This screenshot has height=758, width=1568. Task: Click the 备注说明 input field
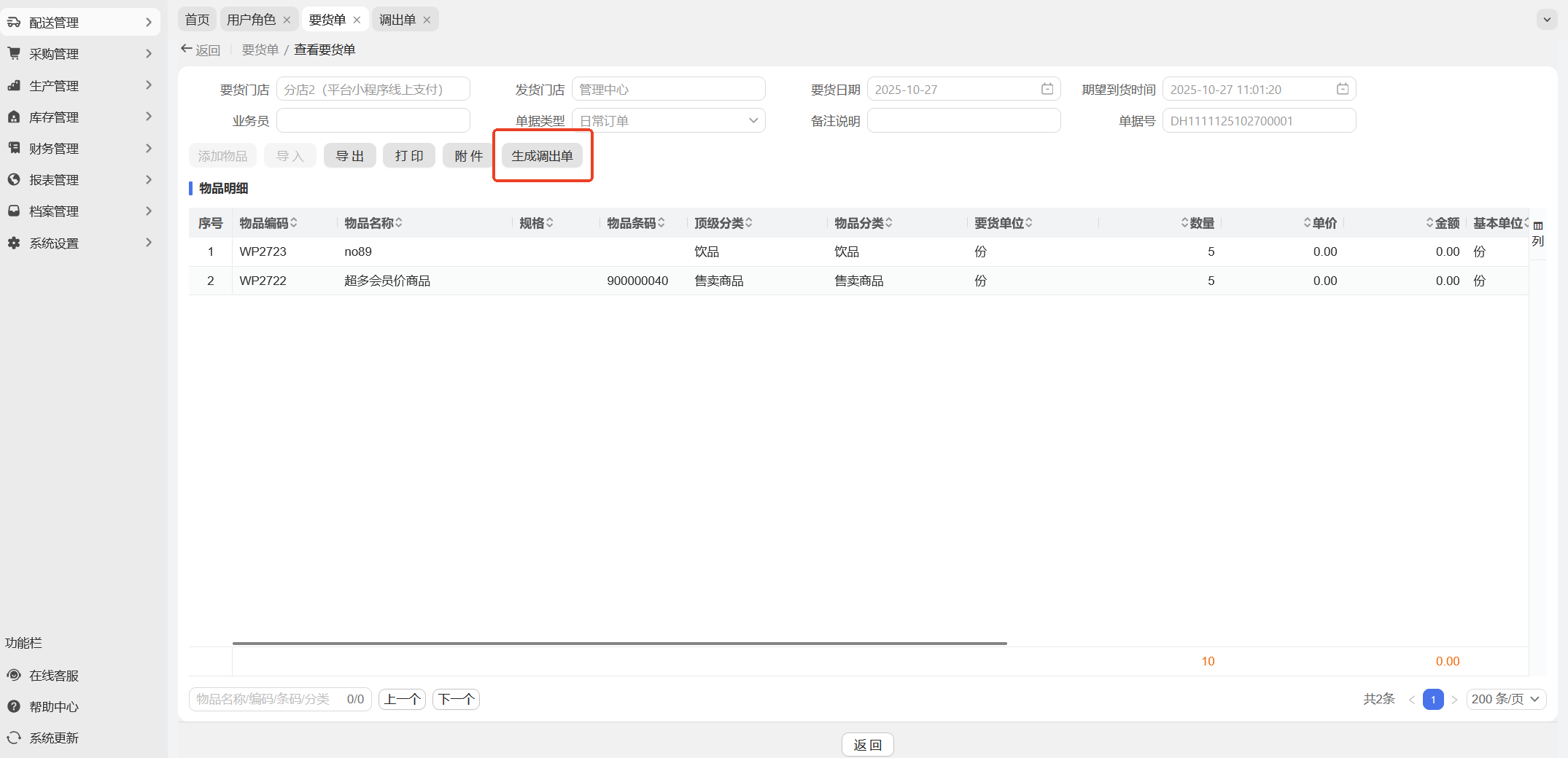click(964, 120)
